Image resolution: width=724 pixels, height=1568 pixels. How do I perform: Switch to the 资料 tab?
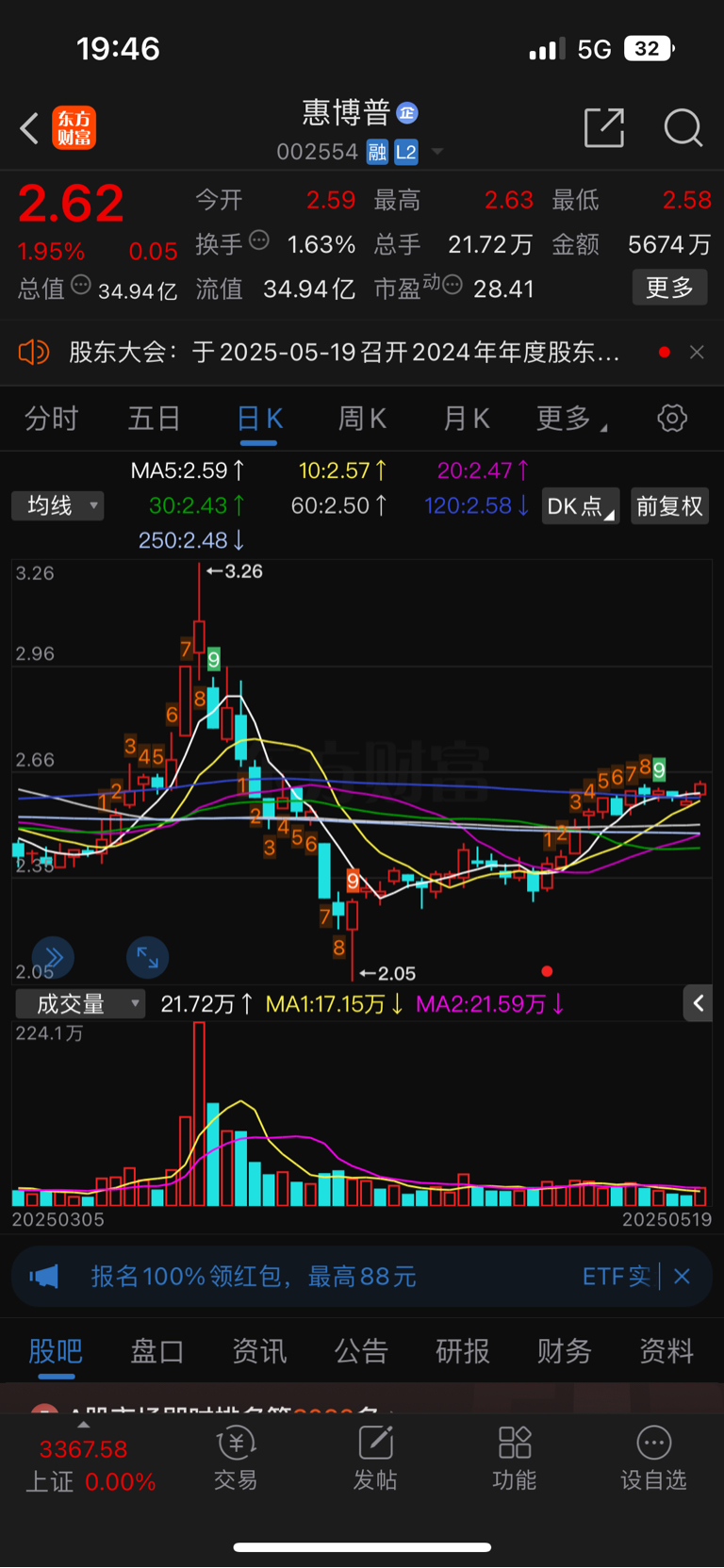(x=666, y=1352)
